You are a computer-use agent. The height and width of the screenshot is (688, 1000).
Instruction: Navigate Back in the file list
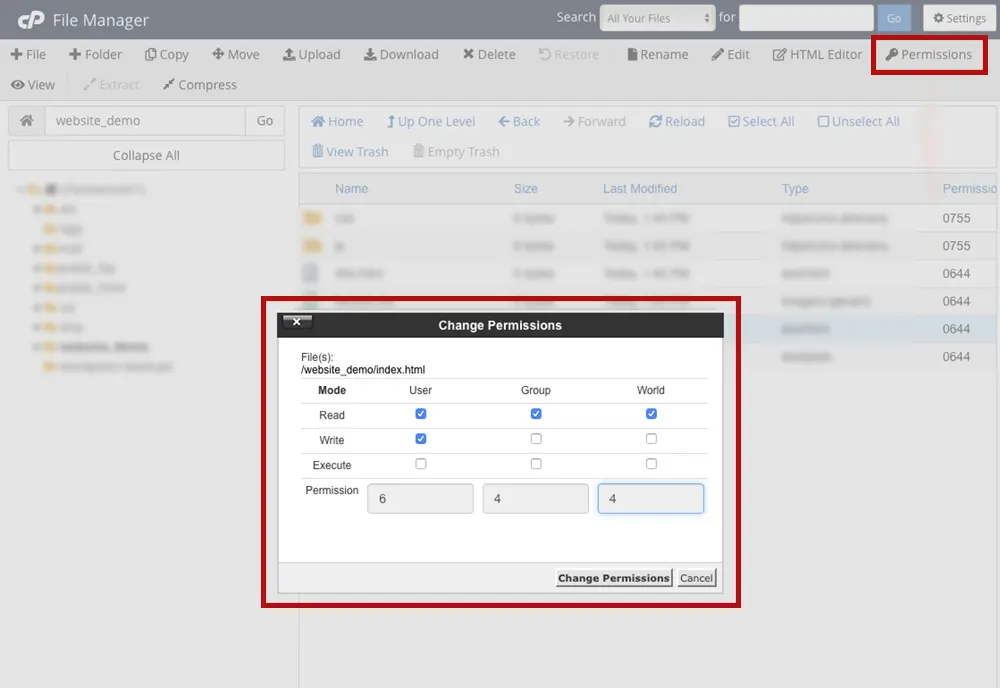tap(519, 121)
